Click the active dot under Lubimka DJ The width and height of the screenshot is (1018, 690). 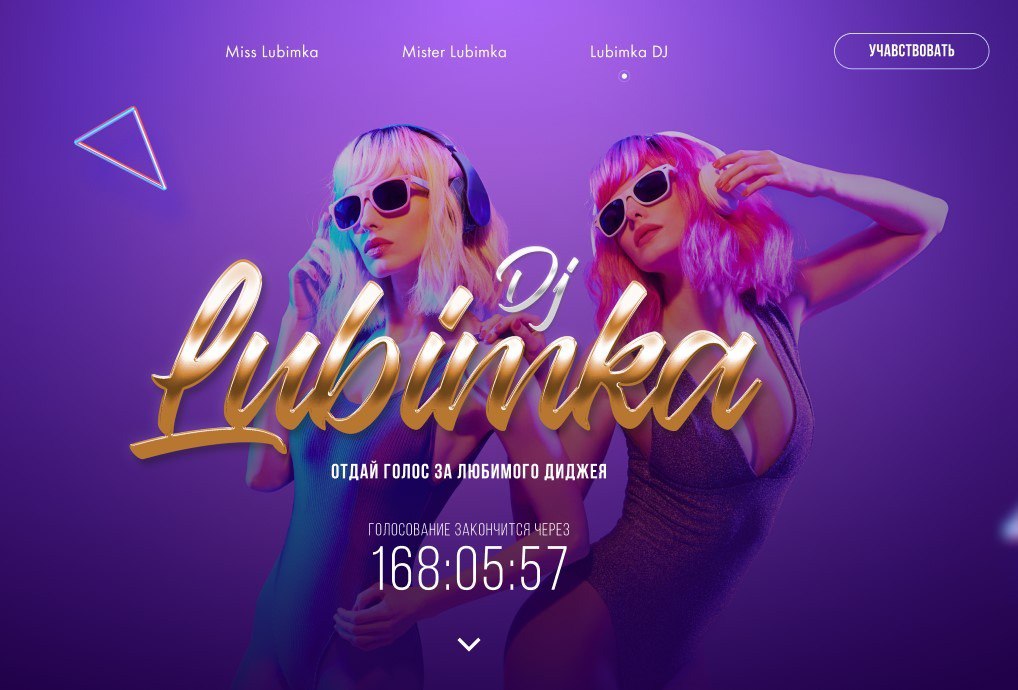click(624, 76)
